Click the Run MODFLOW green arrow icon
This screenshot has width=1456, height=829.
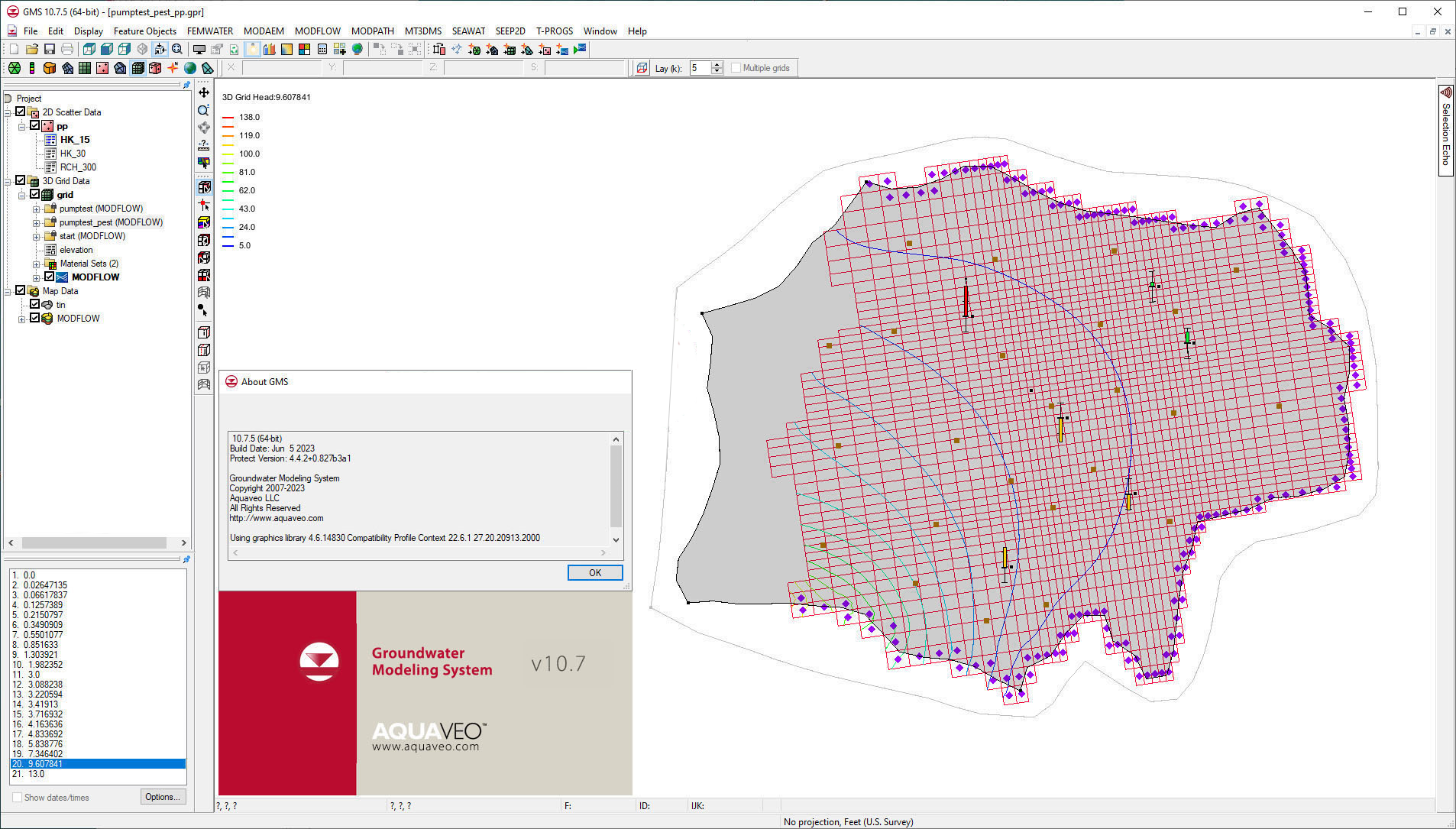[580, 49]
